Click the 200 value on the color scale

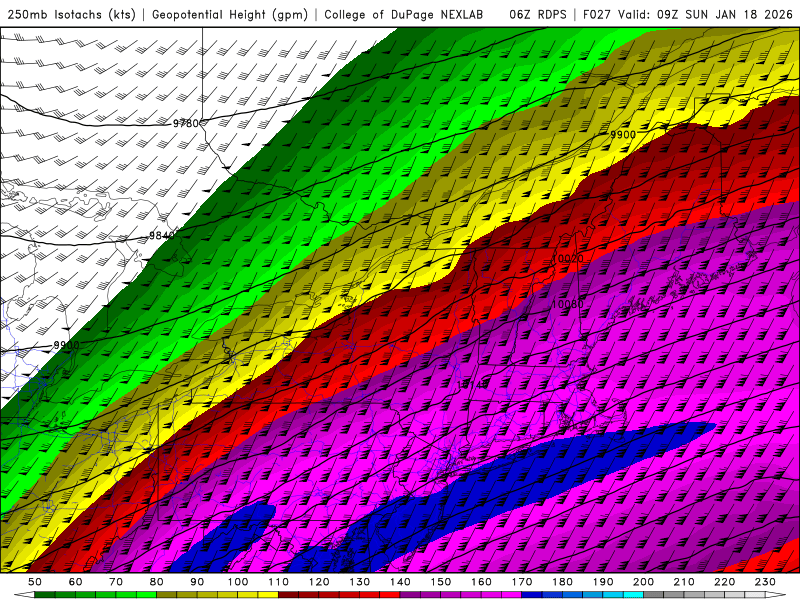pos(644,582)
